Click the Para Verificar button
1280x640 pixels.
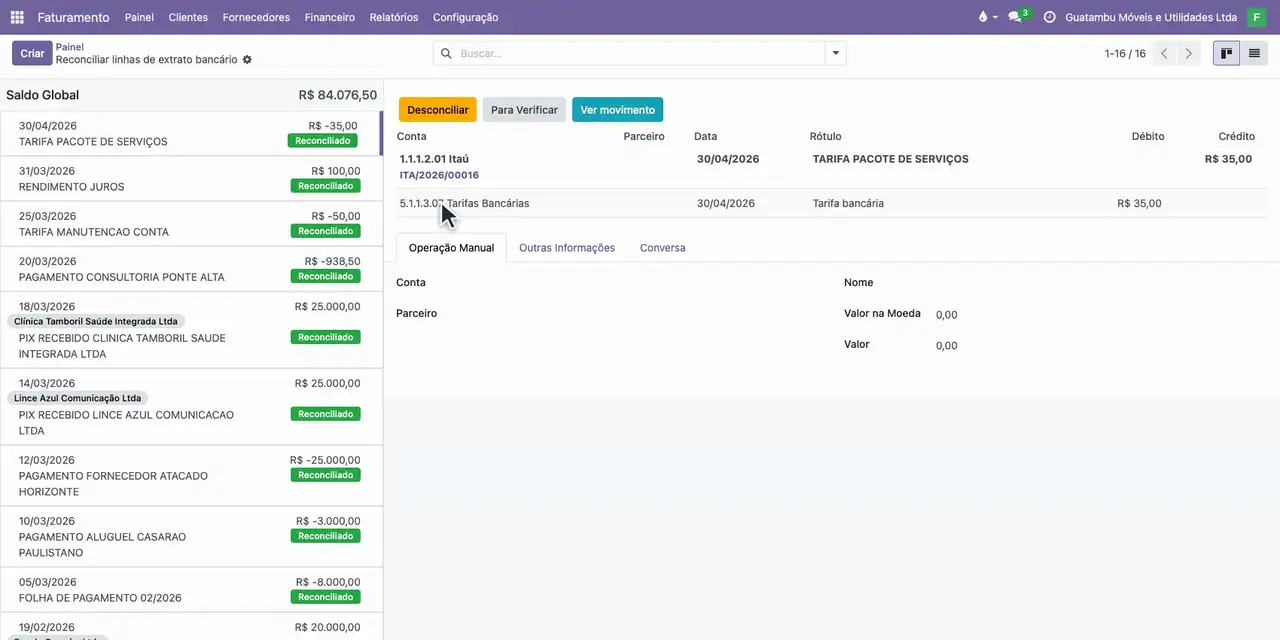pos(524,110)
